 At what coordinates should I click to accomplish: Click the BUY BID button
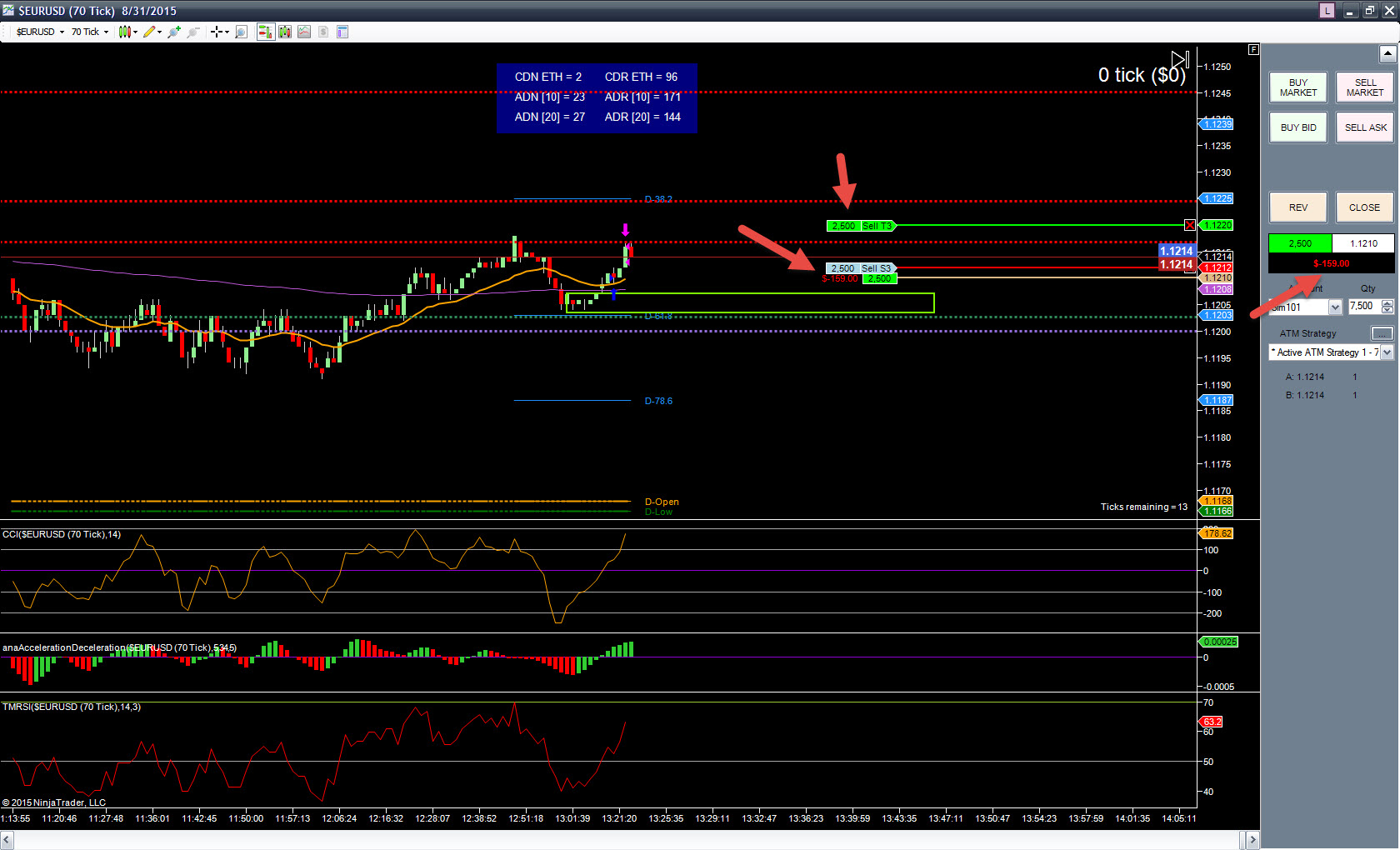tap(1298, 127)
